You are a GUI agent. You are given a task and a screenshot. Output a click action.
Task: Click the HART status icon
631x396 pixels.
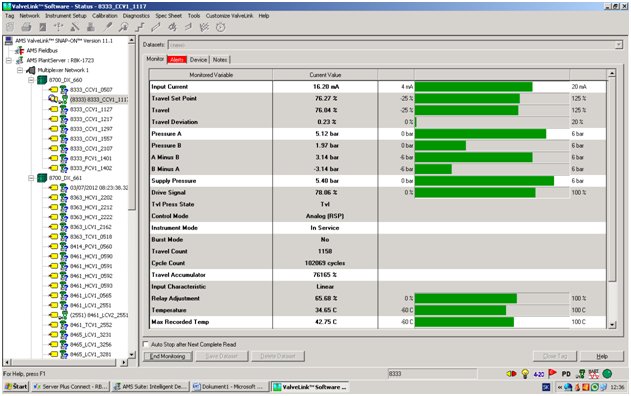(594, 374)
